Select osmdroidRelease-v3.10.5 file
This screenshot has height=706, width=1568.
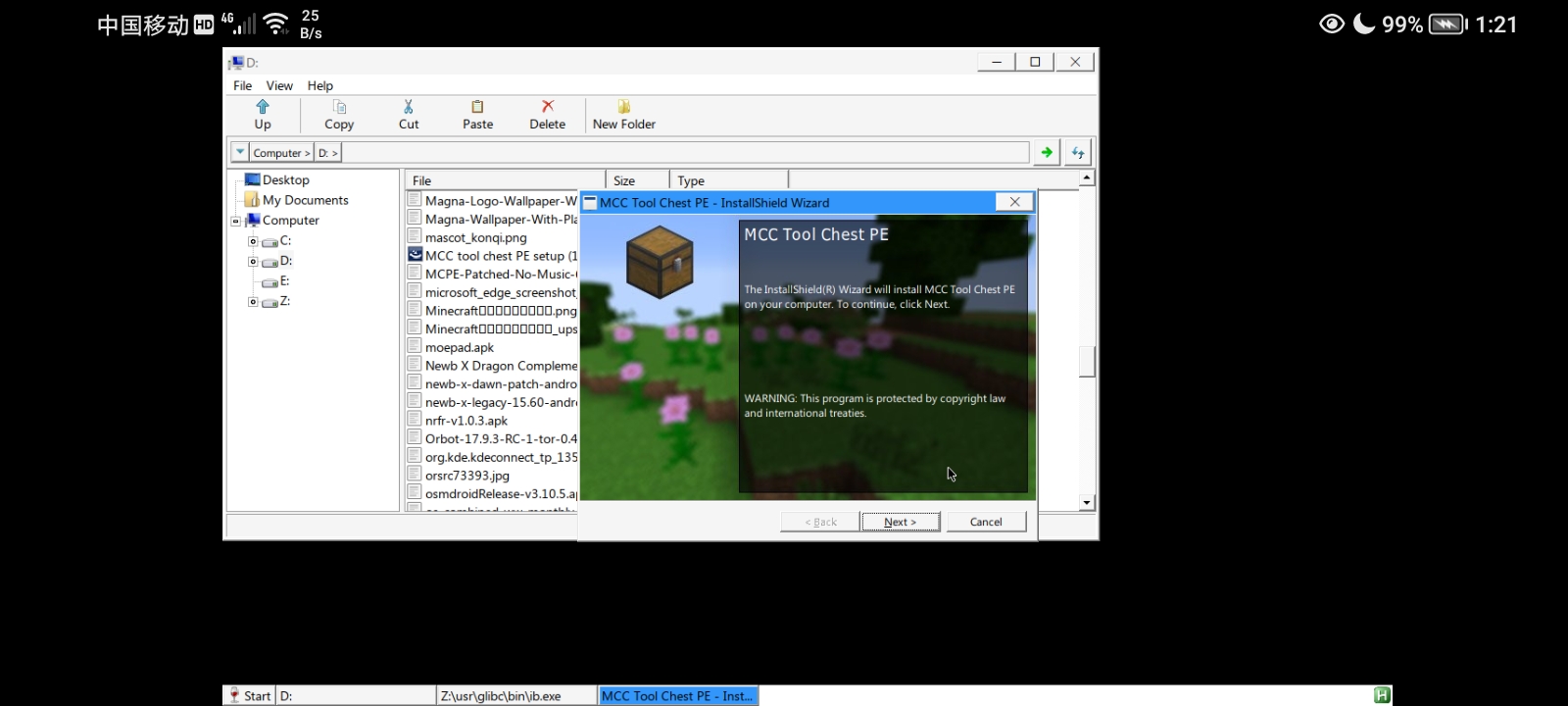click(x=493, y=494)
